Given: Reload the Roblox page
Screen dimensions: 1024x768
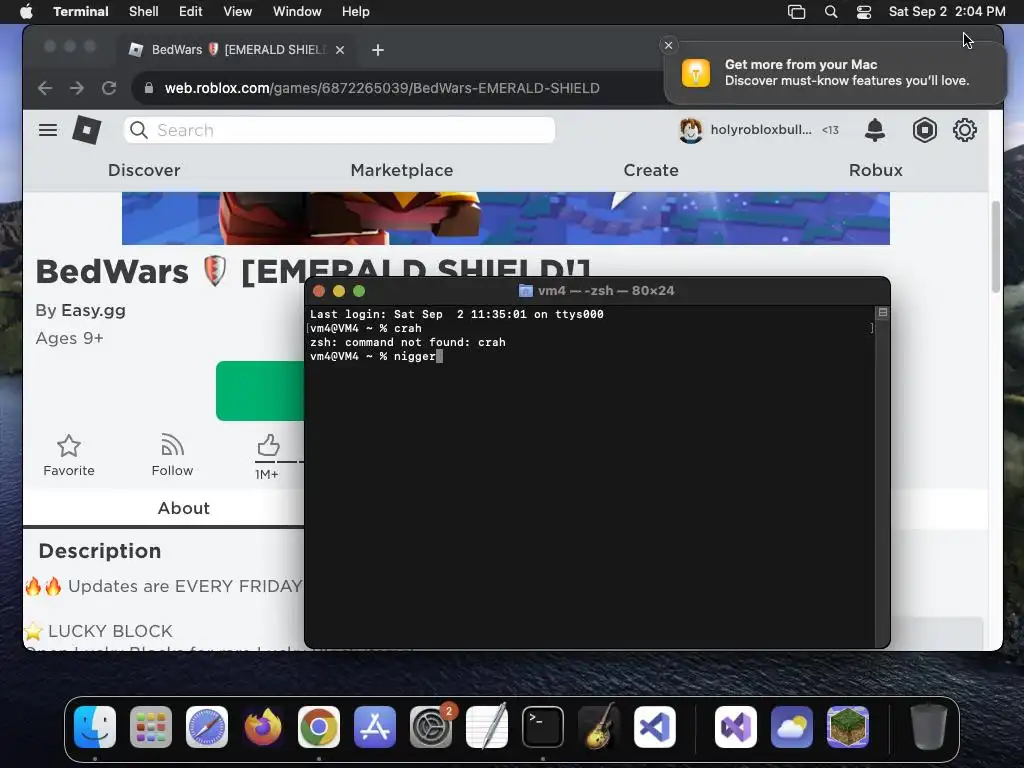Looking at the screenshot, I should [x=109, y=88].
